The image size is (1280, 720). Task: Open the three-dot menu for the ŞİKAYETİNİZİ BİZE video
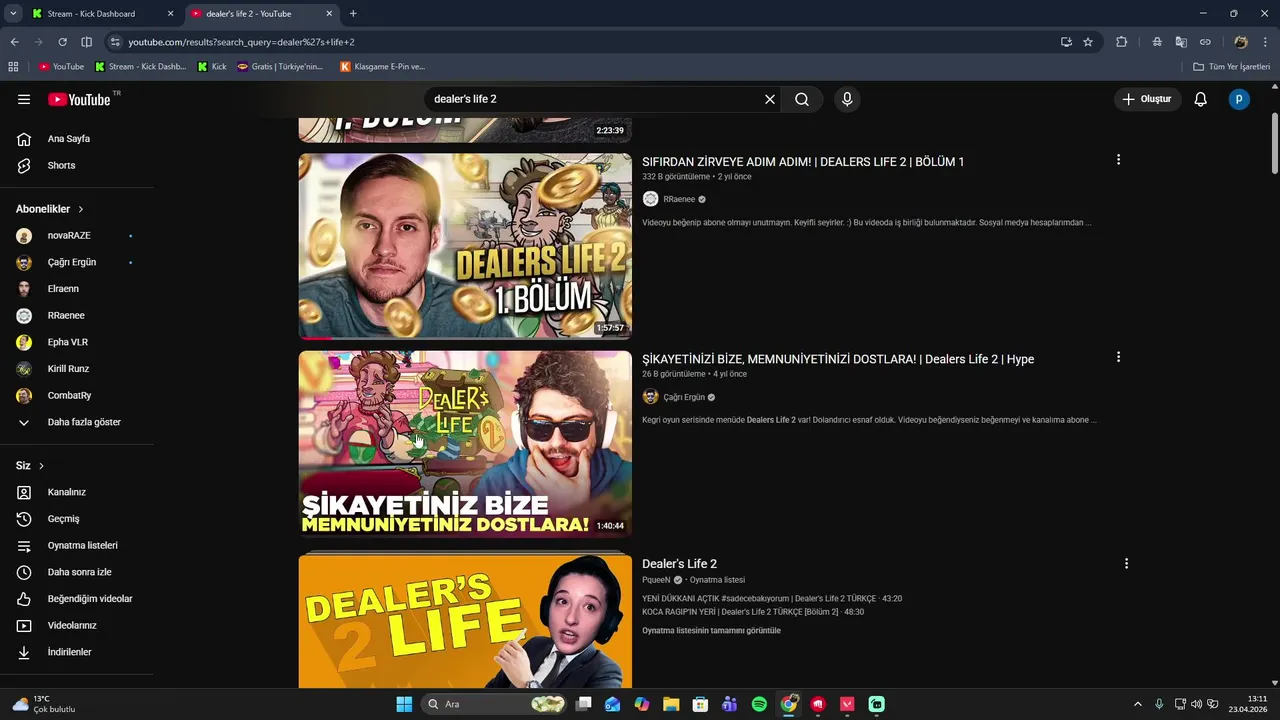1118,357
